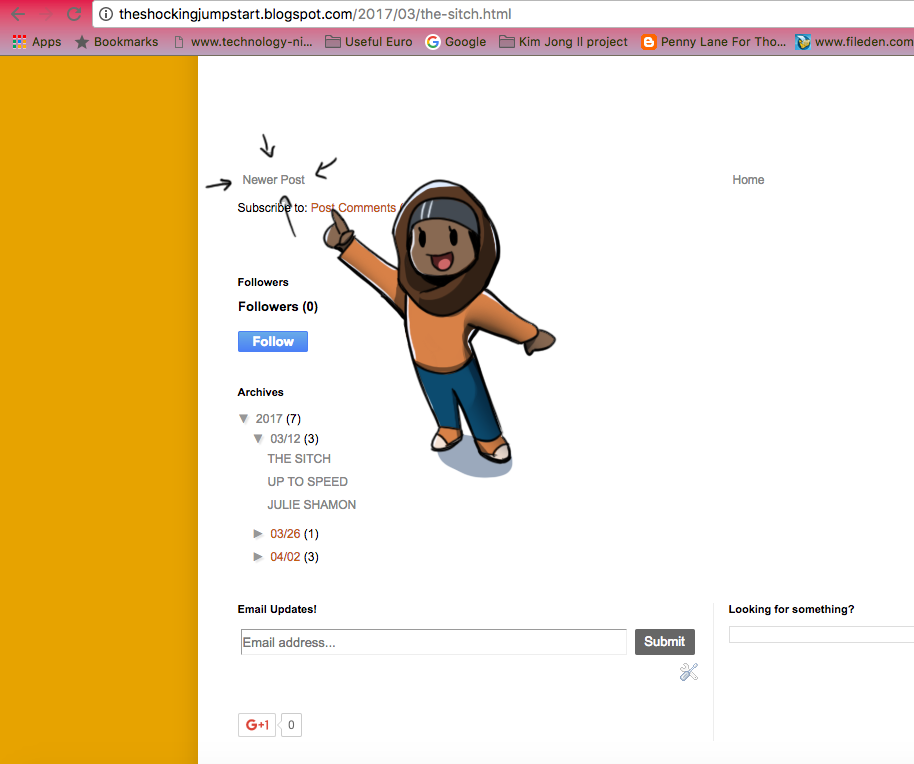Go to the Newer Post link
Viewport: 914px width, 764px height.
click(x=273, y=179)
